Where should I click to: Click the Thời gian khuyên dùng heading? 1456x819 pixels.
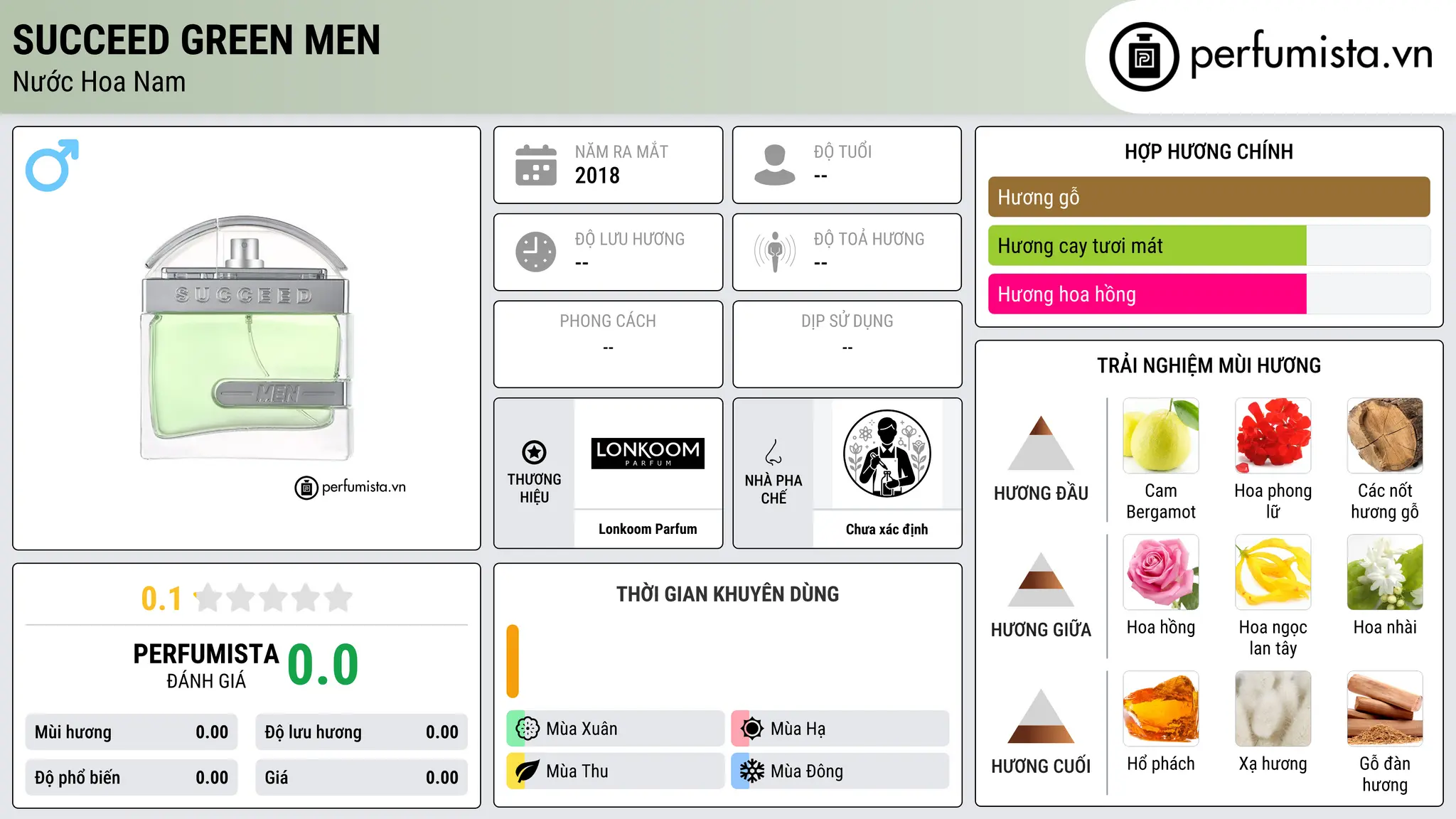[727, 594]
